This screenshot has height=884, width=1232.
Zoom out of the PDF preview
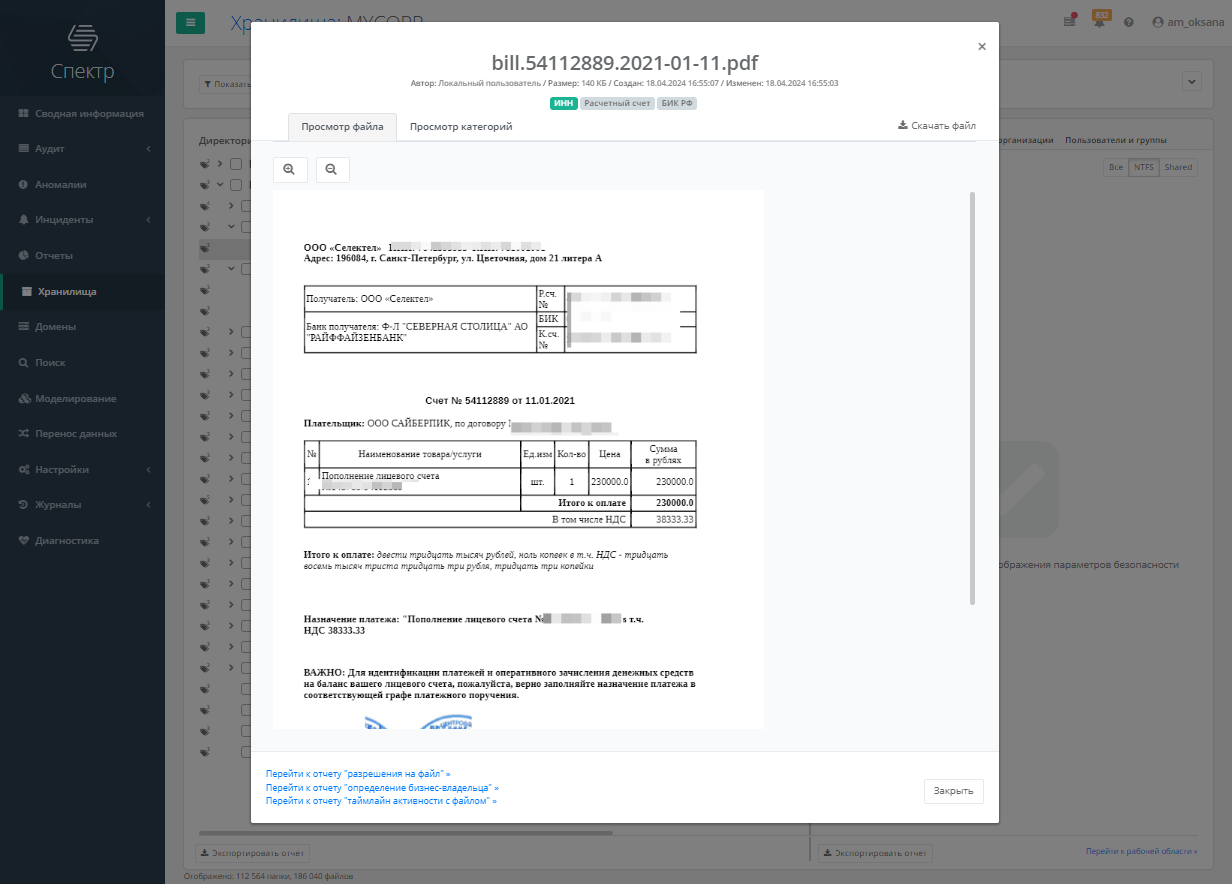tap(332, 170)
